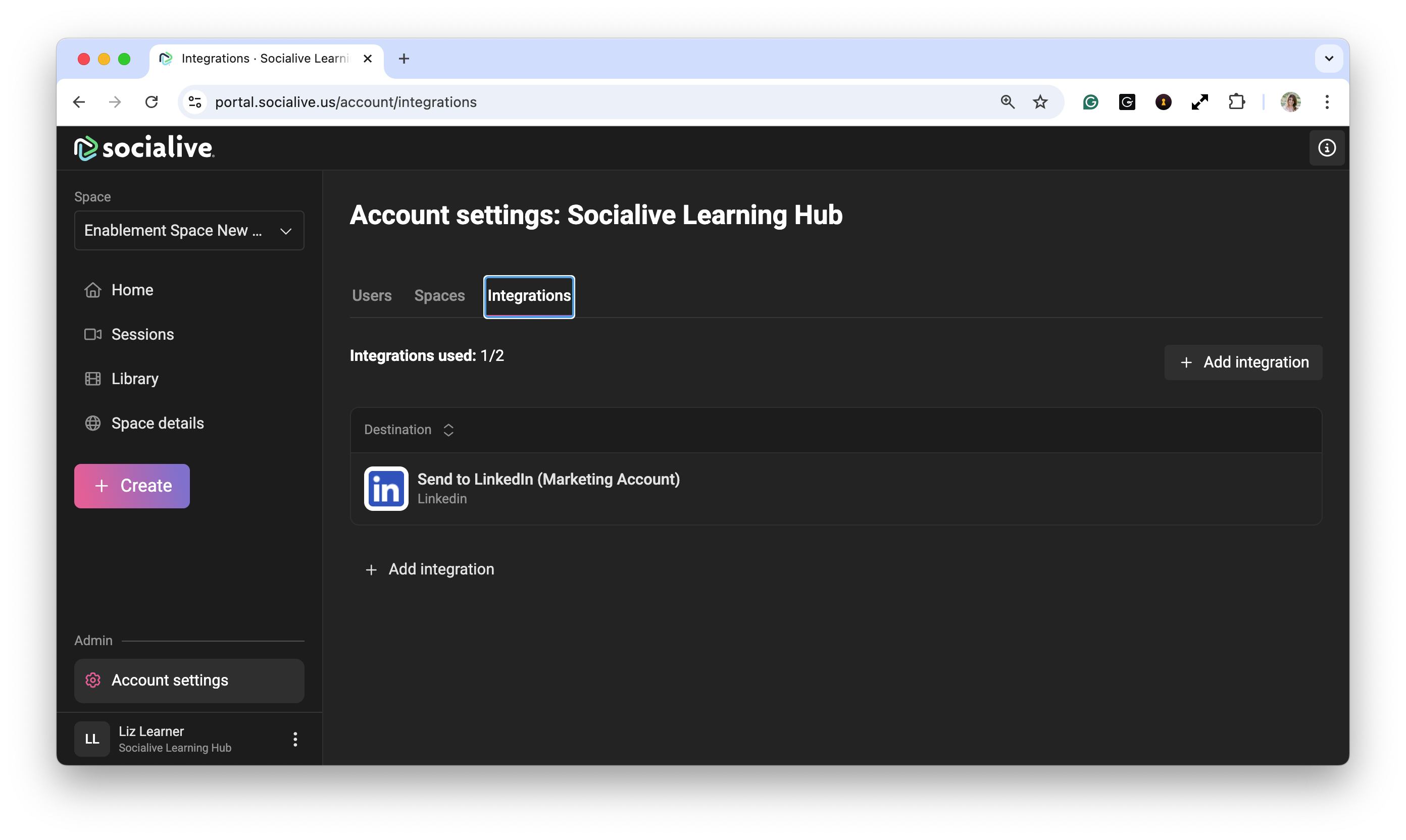Screen dimensions: 1406x840
Task: Click the browser address bar URL
Action: 345,102
